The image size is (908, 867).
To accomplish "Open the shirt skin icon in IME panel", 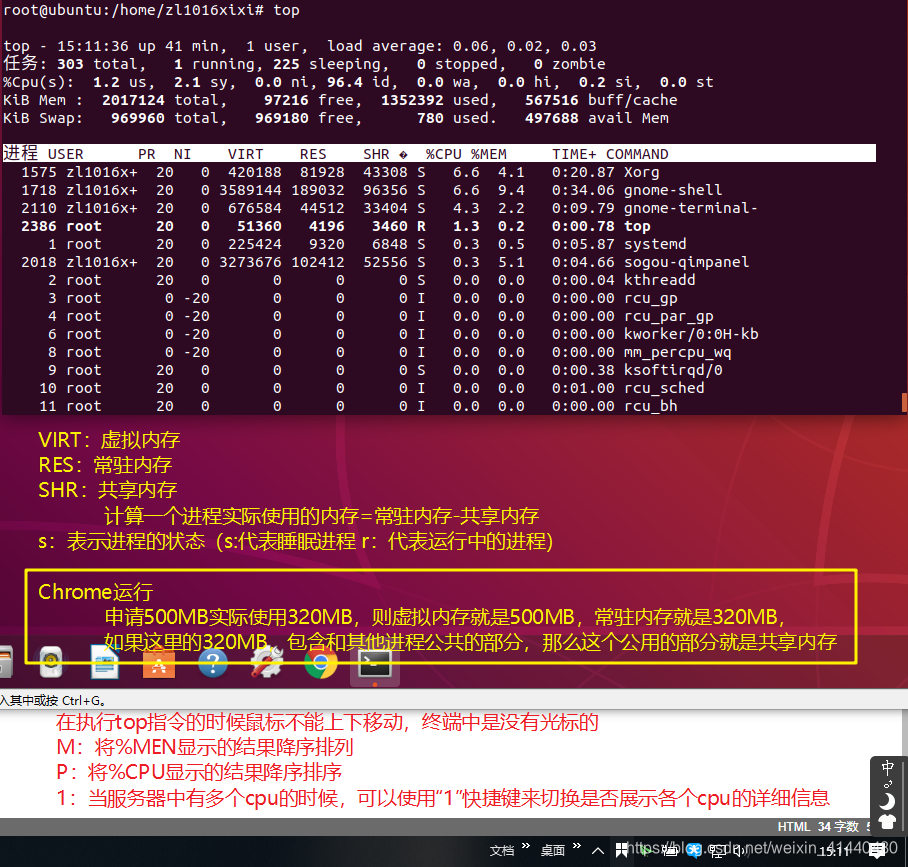I will point(887,821).
